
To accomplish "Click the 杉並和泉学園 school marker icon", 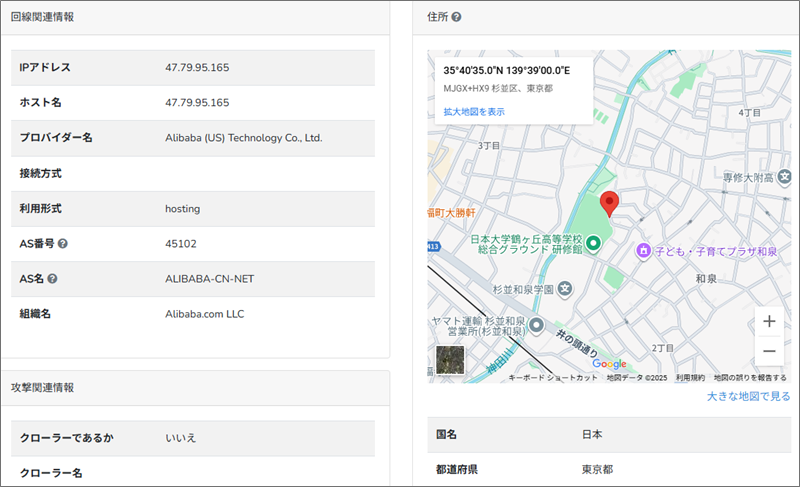I will pyautogui.click(x=564, y=289).
